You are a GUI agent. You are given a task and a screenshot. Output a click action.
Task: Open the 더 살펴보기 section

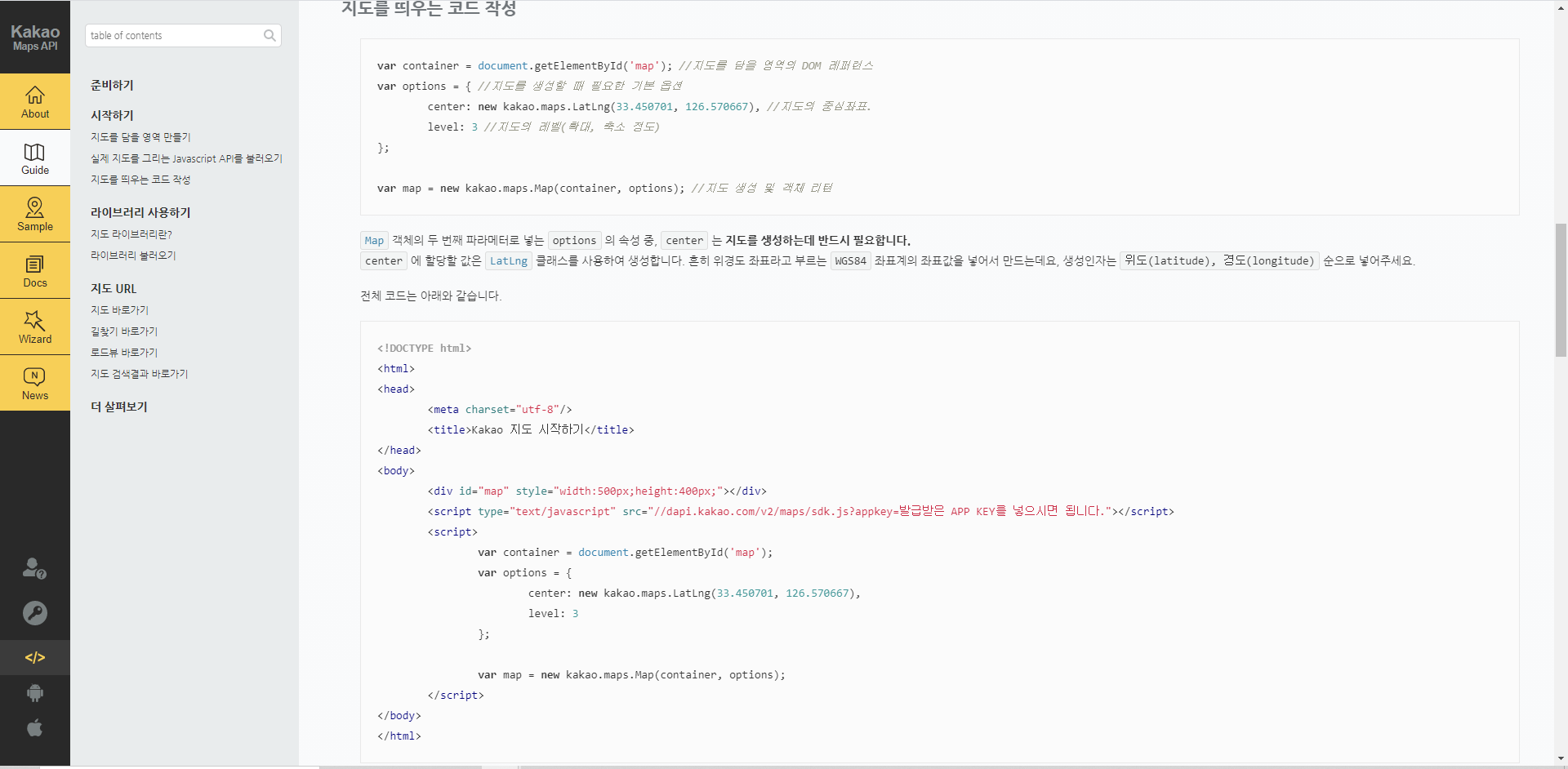tap(119, 407)
